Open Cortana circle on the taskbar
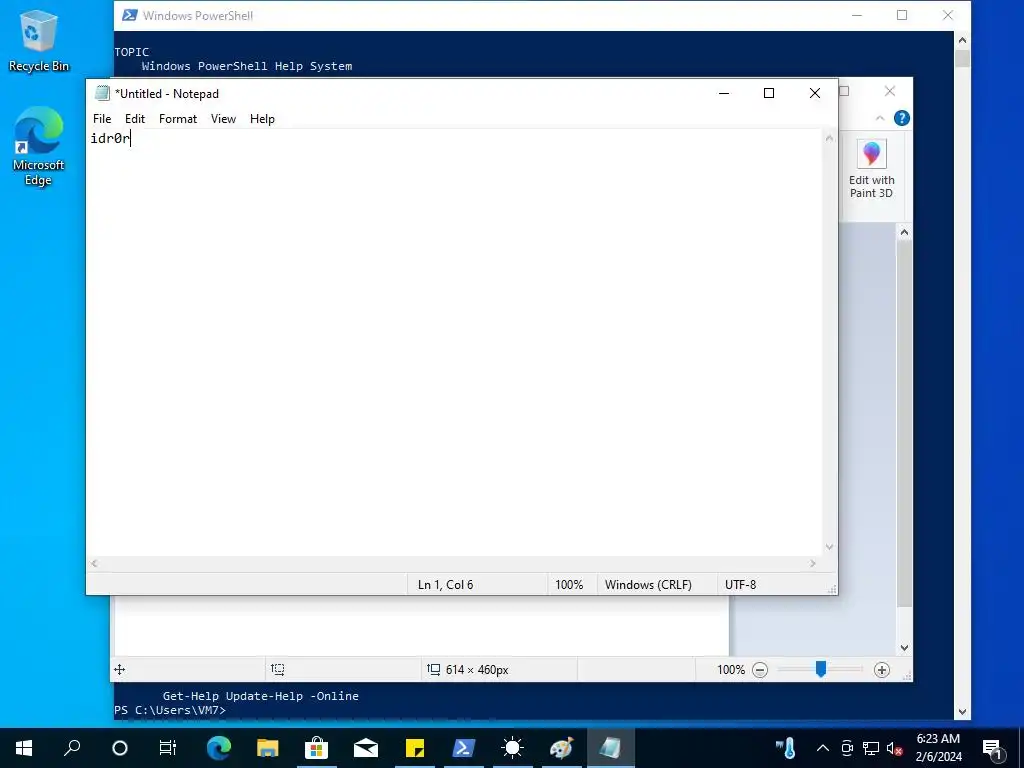Image resolution: width=1024 pixels, height=768 pixels. (120, 748)
